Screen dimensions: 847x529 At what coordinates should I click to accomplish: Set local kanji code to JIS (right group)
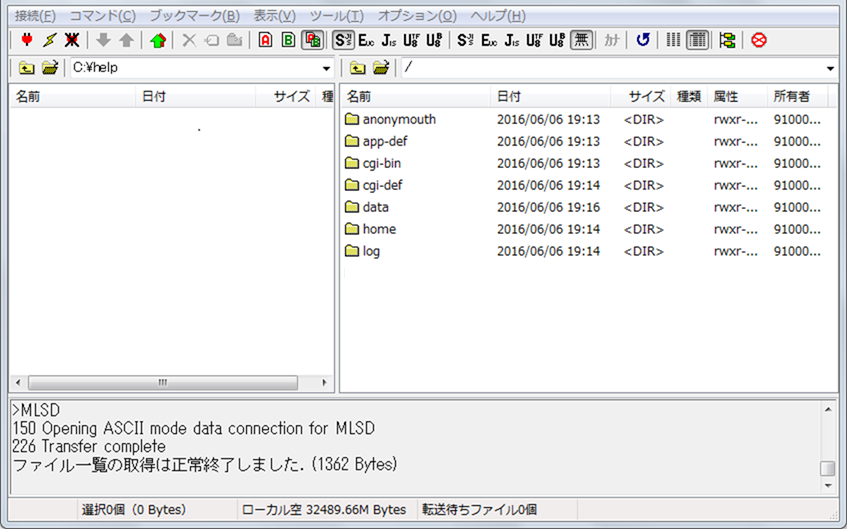tap(512, 40)
